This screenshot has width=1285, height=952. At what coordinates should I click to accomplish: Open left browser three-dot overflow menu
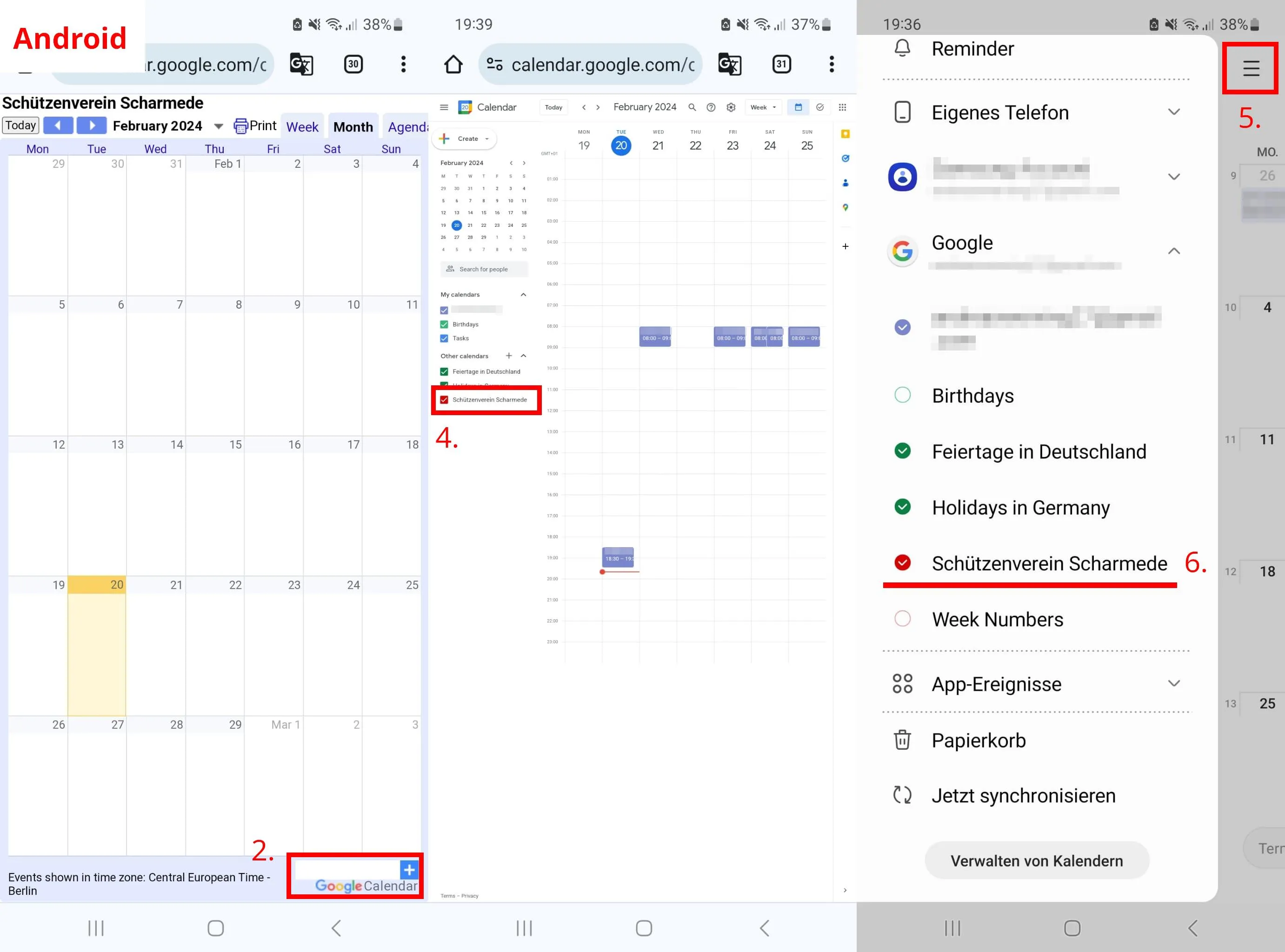[403, 64]
